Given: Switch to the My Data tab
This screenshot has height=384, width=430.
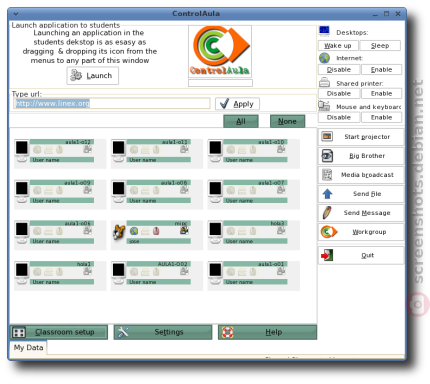Looking at the screenshot, I should pyautogui.click(x=28, y=348).
